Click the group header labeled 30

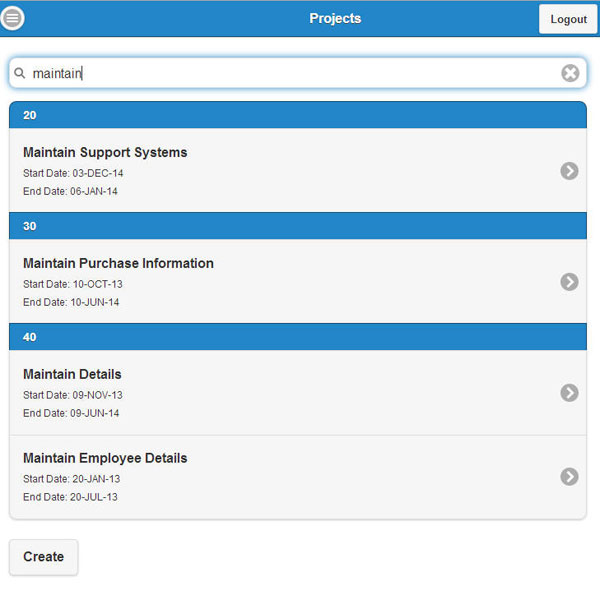297,226
